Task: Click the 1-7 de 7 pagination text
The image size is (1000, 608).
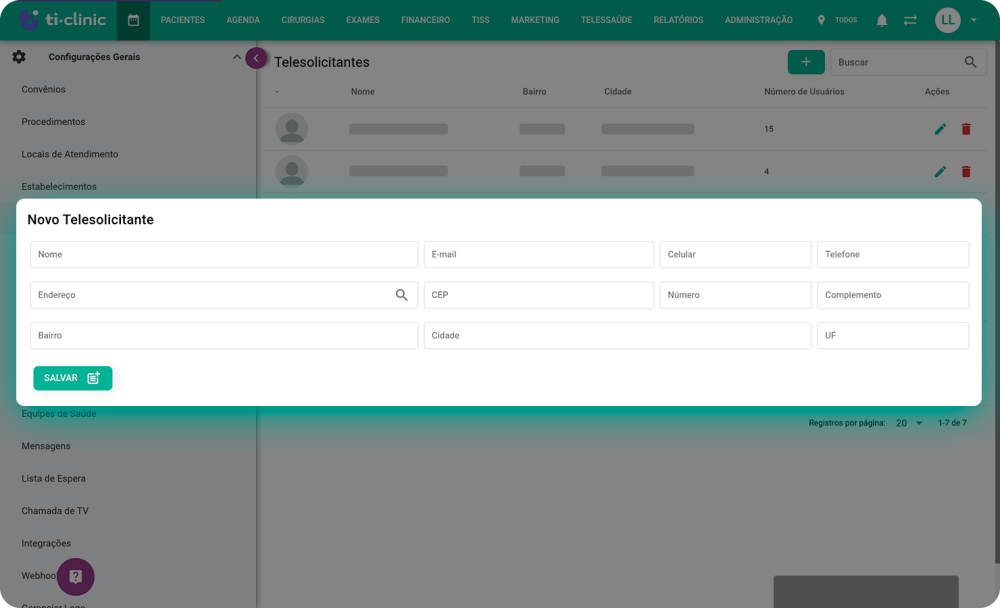Action: [x=952, y=423]
